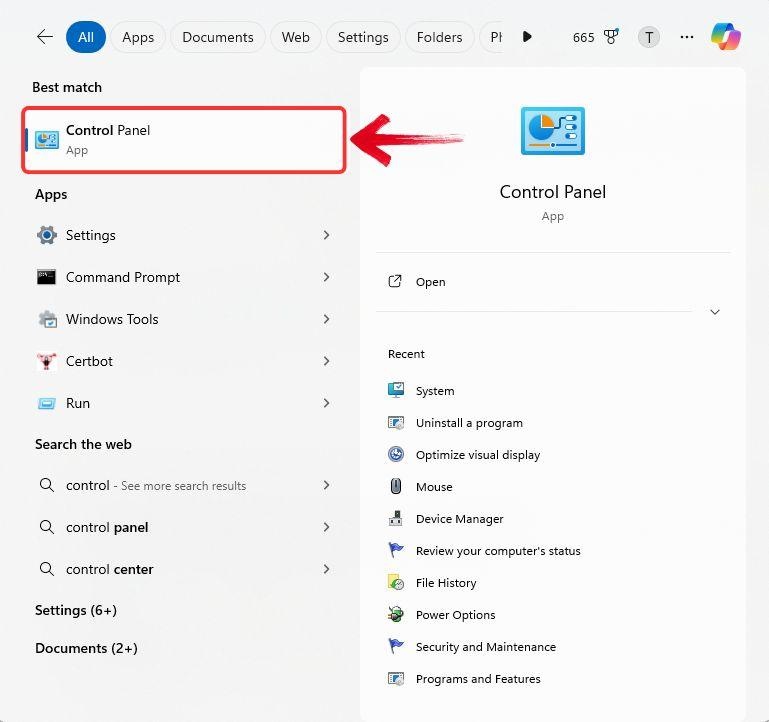Expand the Command Prompt result chevron
769x722 pixels.
coord(326,277)
